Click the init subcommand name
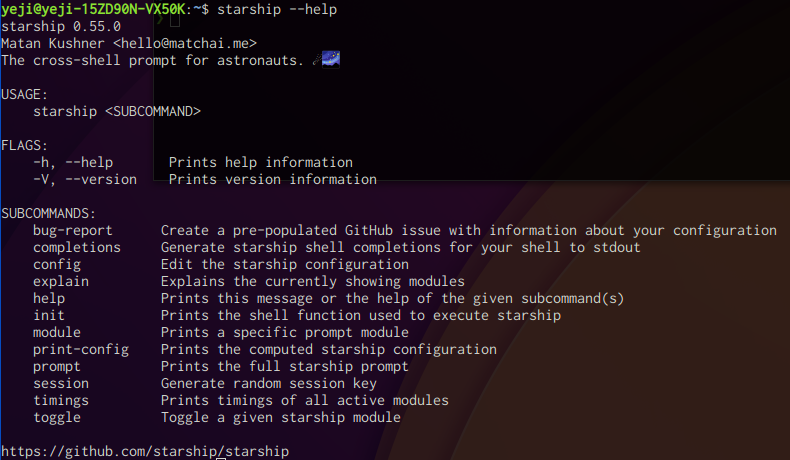The width and height of the screenshot is (790, 460). click(x=48, y=315)
